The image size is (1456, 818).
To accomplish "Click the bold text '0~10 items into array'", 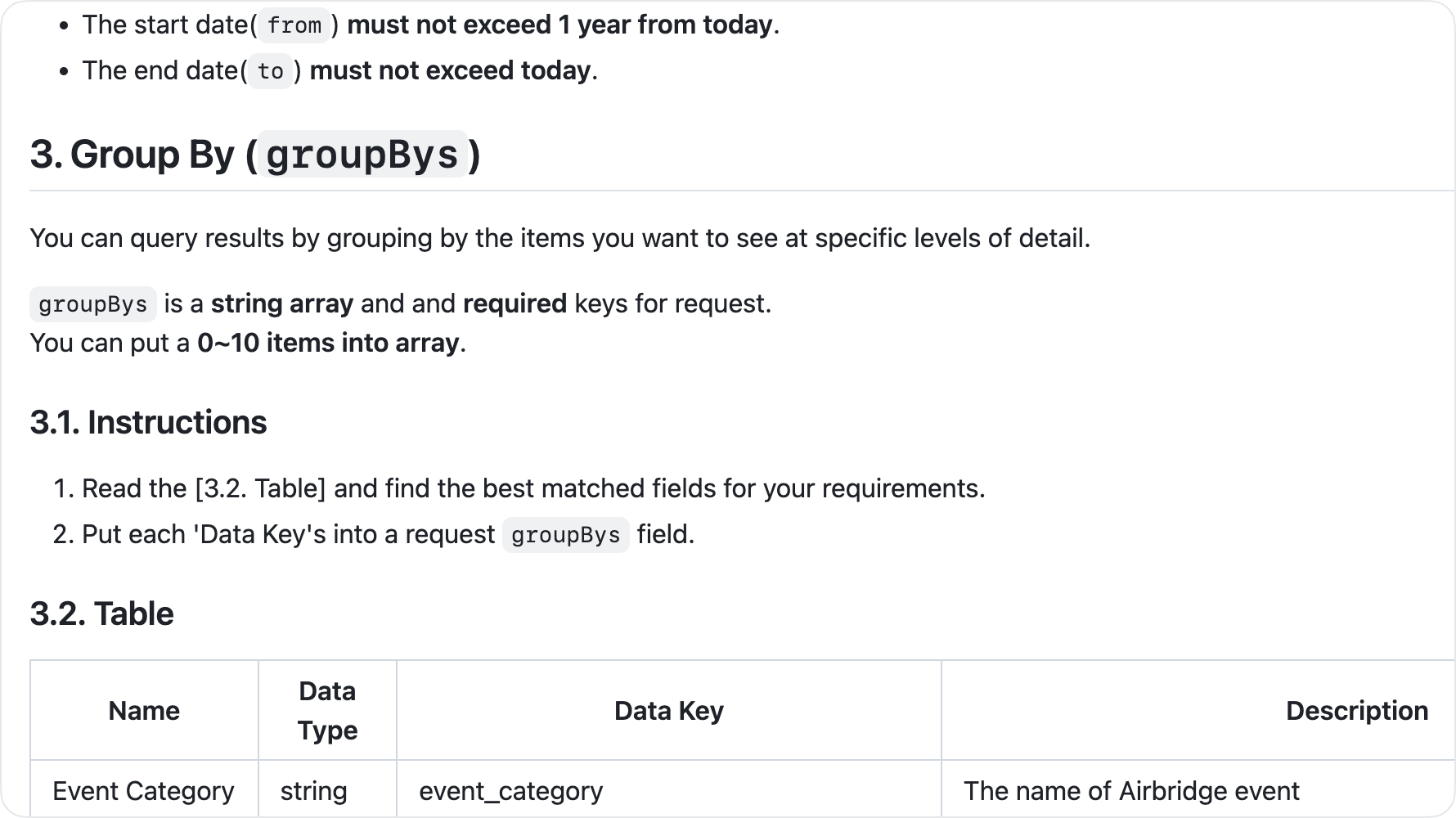I will pyautogui.click(x=328, y=343).
